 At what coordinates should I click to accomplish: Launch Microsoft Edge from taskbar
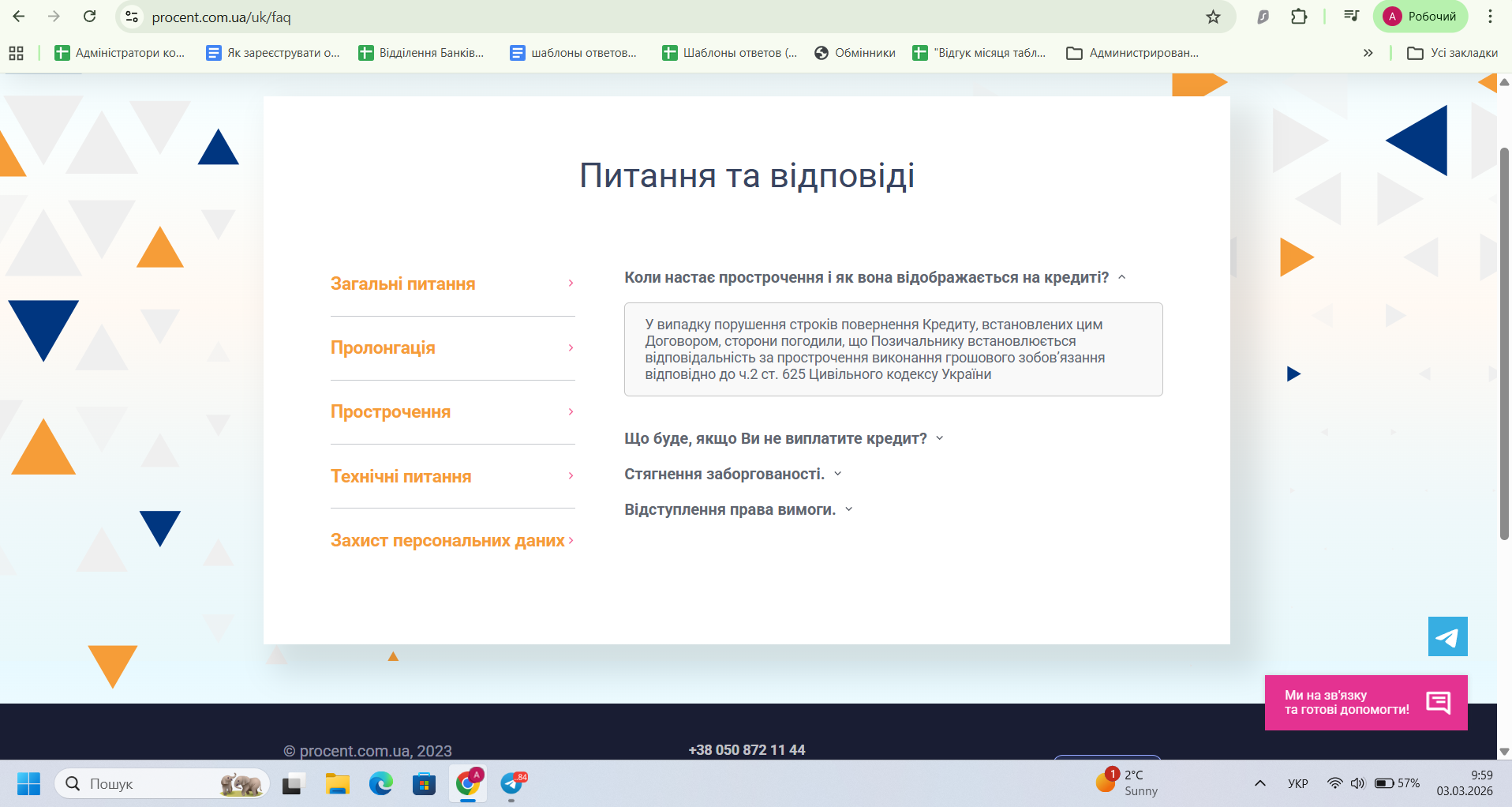pos(381,783)
